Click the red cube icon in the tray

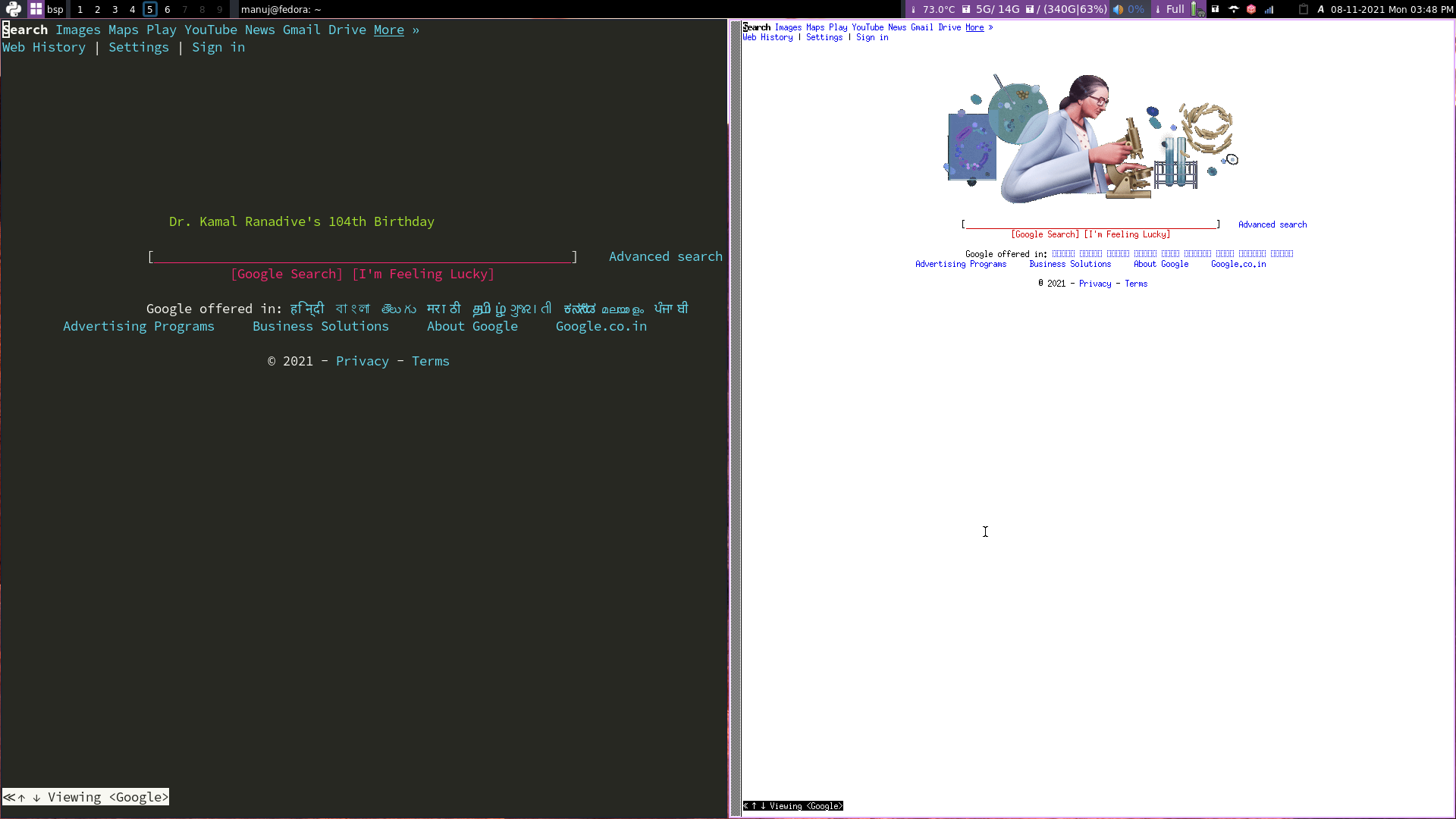coord(1250,9)
